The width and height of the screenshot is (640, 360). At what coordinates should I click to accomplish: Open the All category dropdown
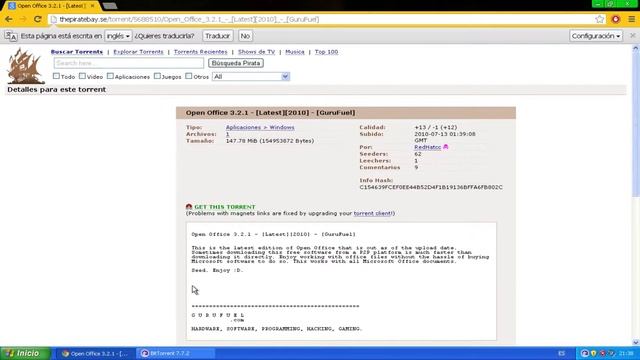251,76
